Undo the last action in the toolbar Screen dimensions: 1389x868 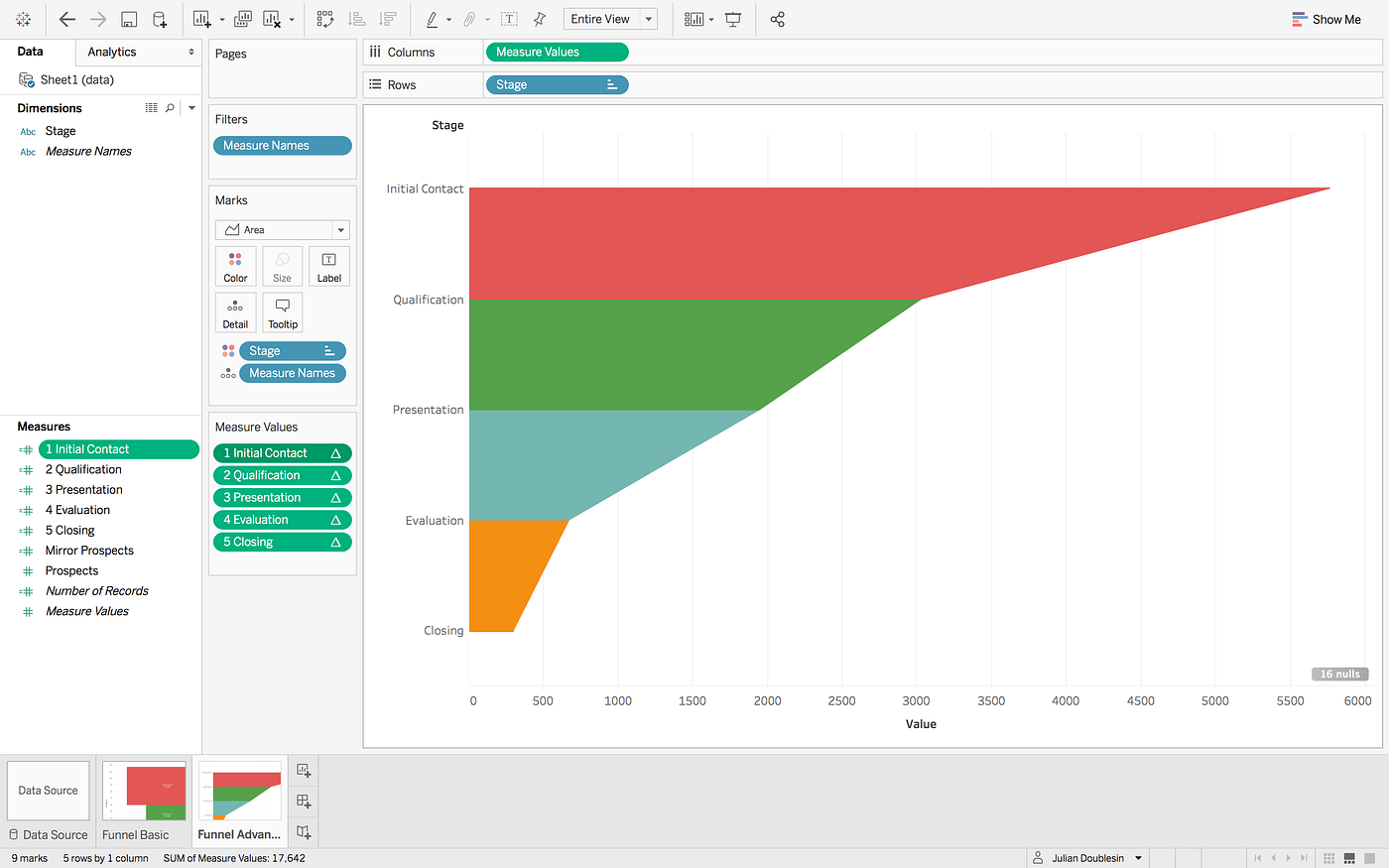[x=66, y=18]
